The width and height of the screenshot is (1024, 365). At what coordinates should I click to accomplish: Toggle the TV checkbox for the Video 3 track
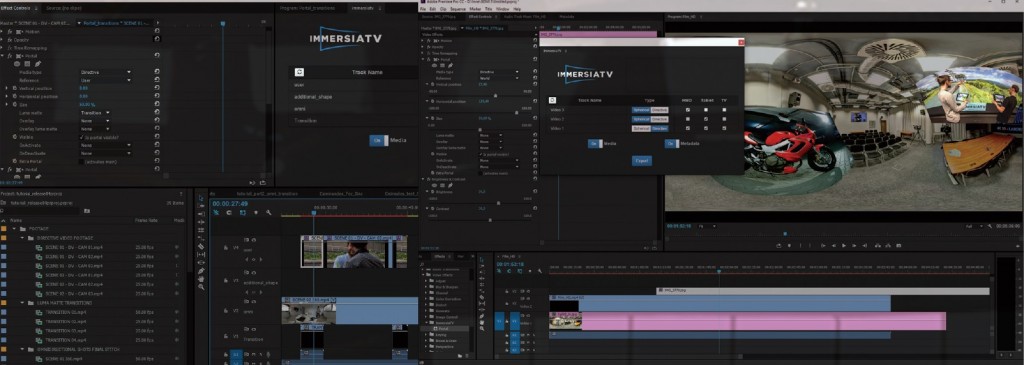(724, 110)
